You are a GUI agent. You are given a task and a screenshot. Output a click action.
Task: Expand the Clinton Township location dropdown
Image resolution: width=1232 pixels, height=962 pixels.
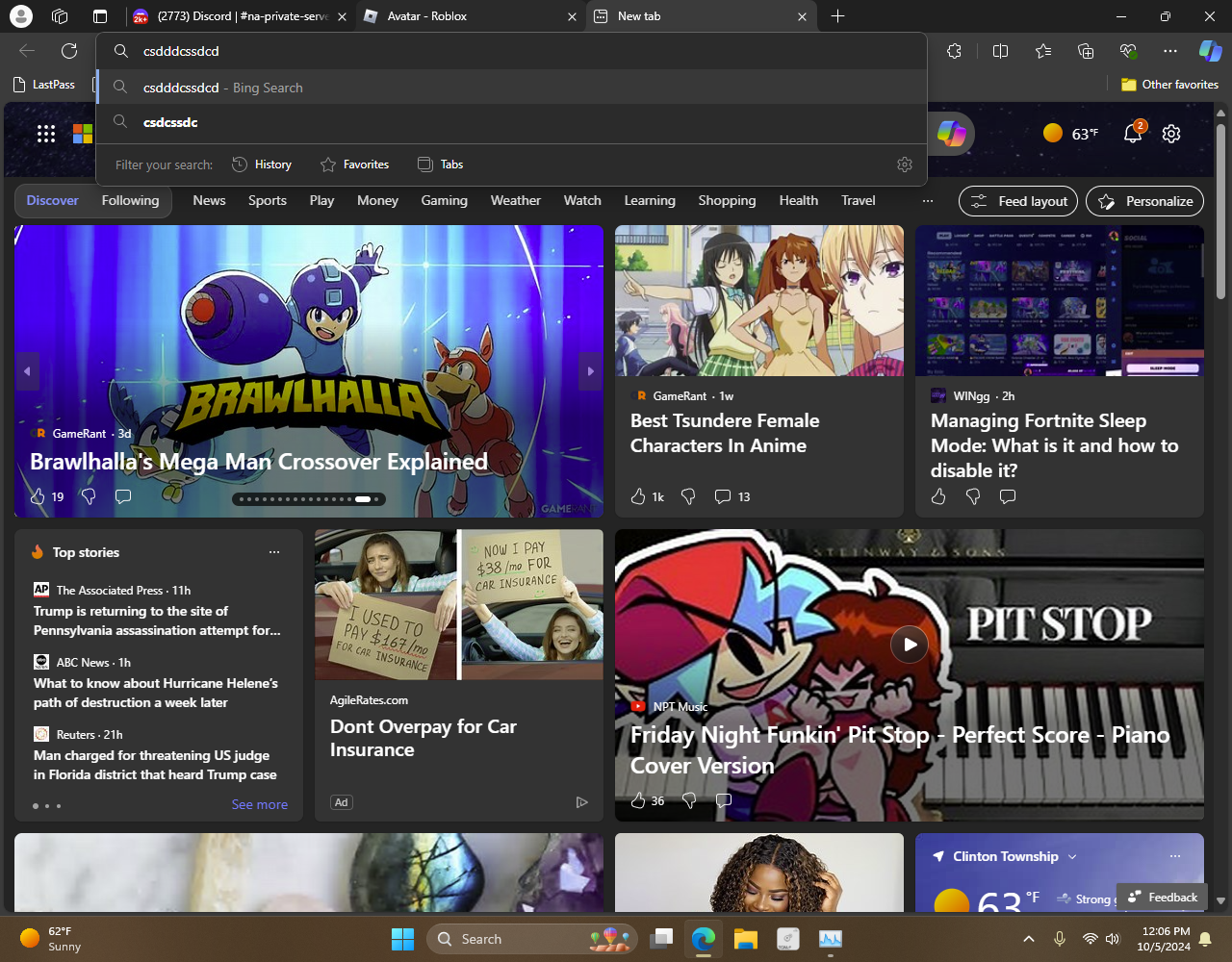(1072, 856)
